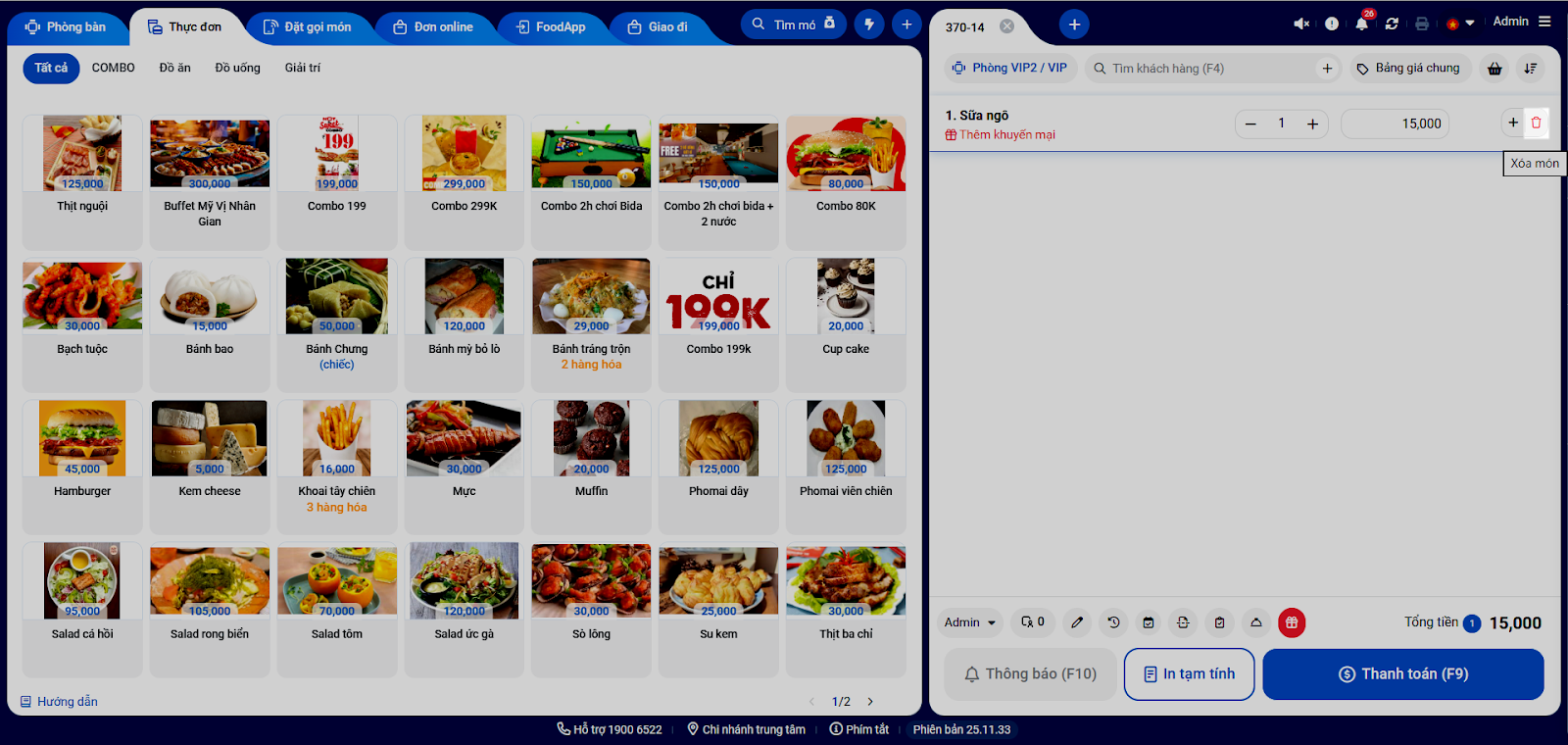Select the Thực đơn tab
Screen dimensions: 1568x745
185,26
